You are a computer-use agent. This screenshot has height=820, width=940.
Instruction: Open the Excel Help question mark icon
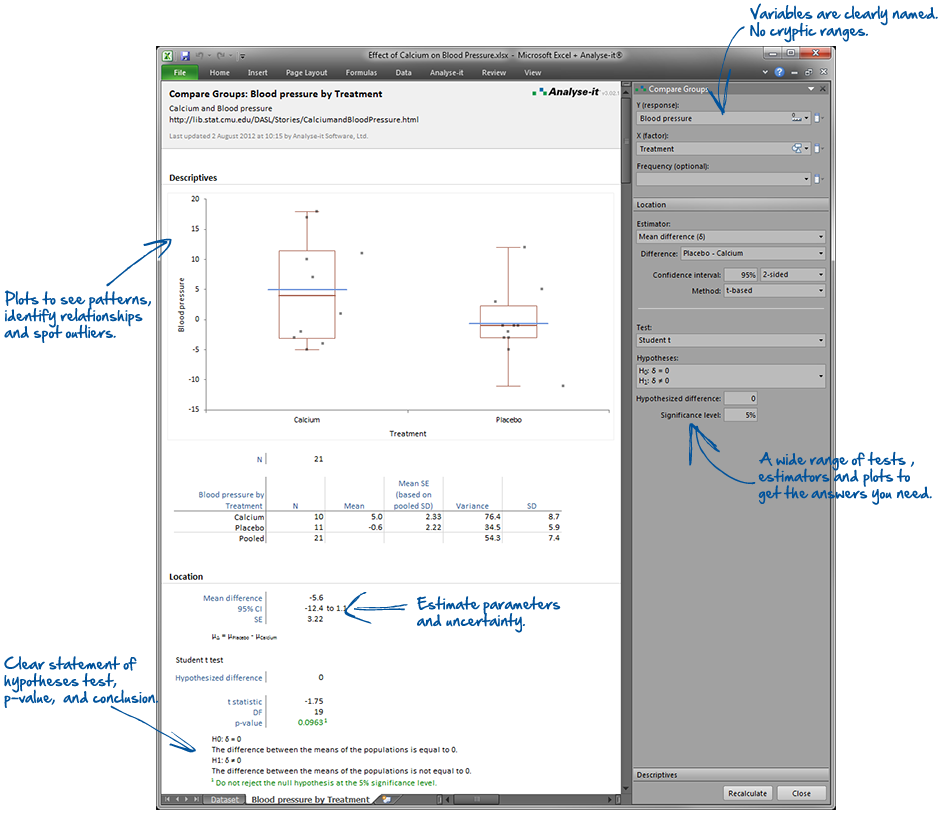click(x=779, y=73)
